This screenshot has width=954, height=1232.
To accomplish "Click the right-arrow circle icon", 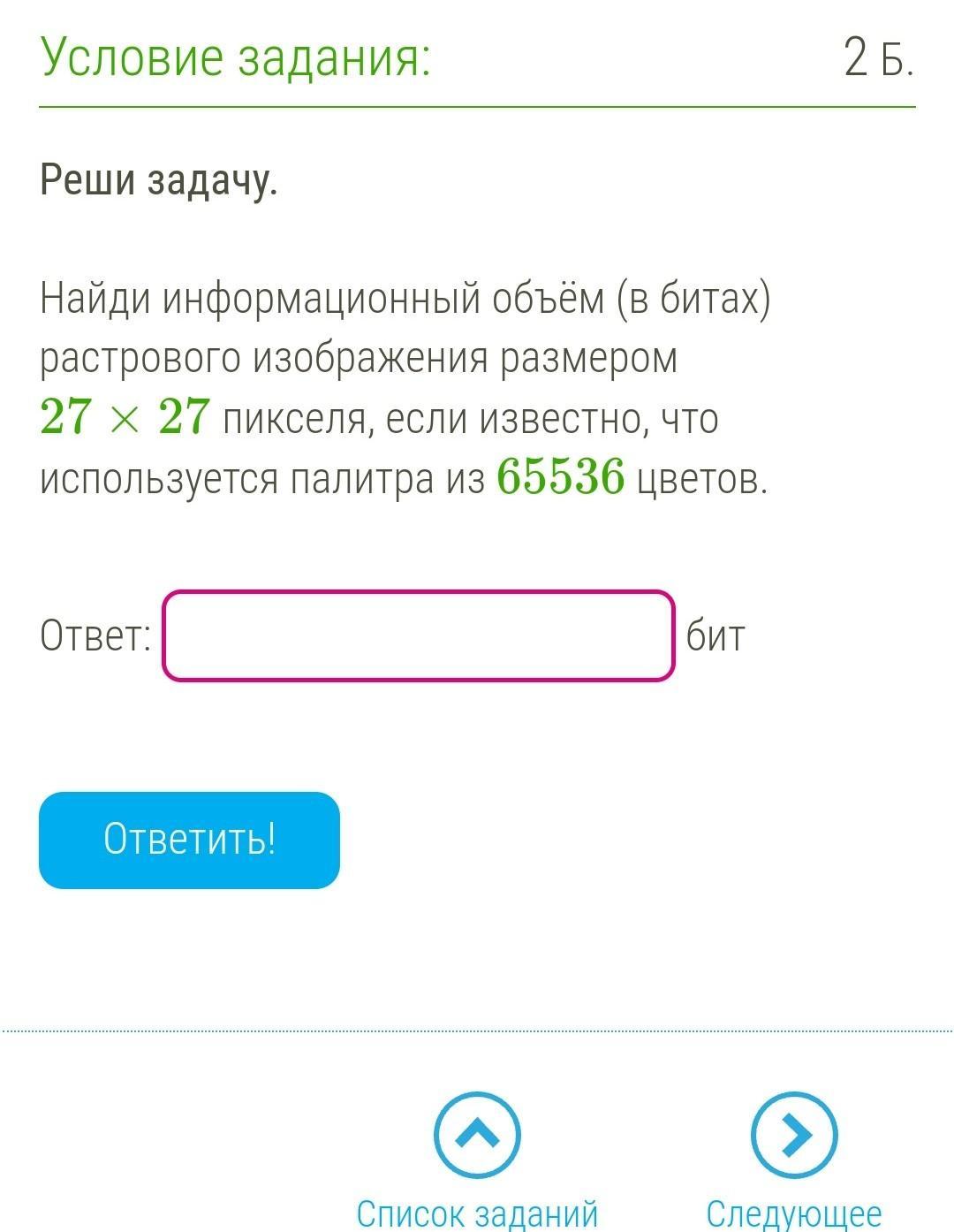I will pos(793,1135).
